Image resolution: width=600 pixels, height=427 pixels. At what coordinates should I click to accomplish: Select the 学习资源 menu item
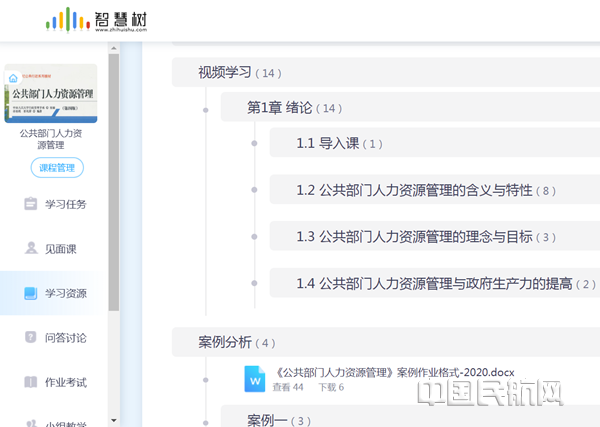(x=54, y=293)
